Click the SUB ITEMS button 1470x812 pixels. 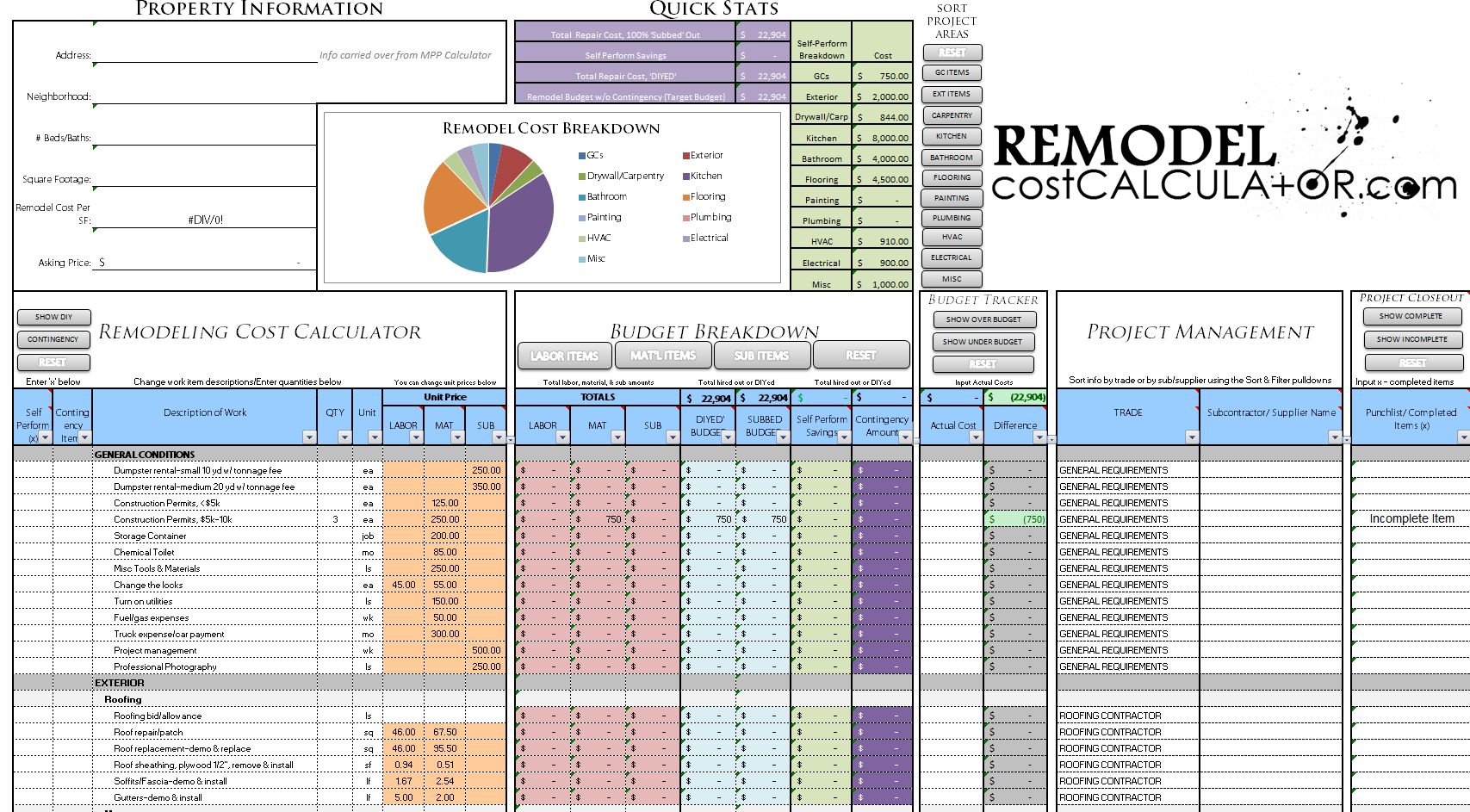pos(762,356)
